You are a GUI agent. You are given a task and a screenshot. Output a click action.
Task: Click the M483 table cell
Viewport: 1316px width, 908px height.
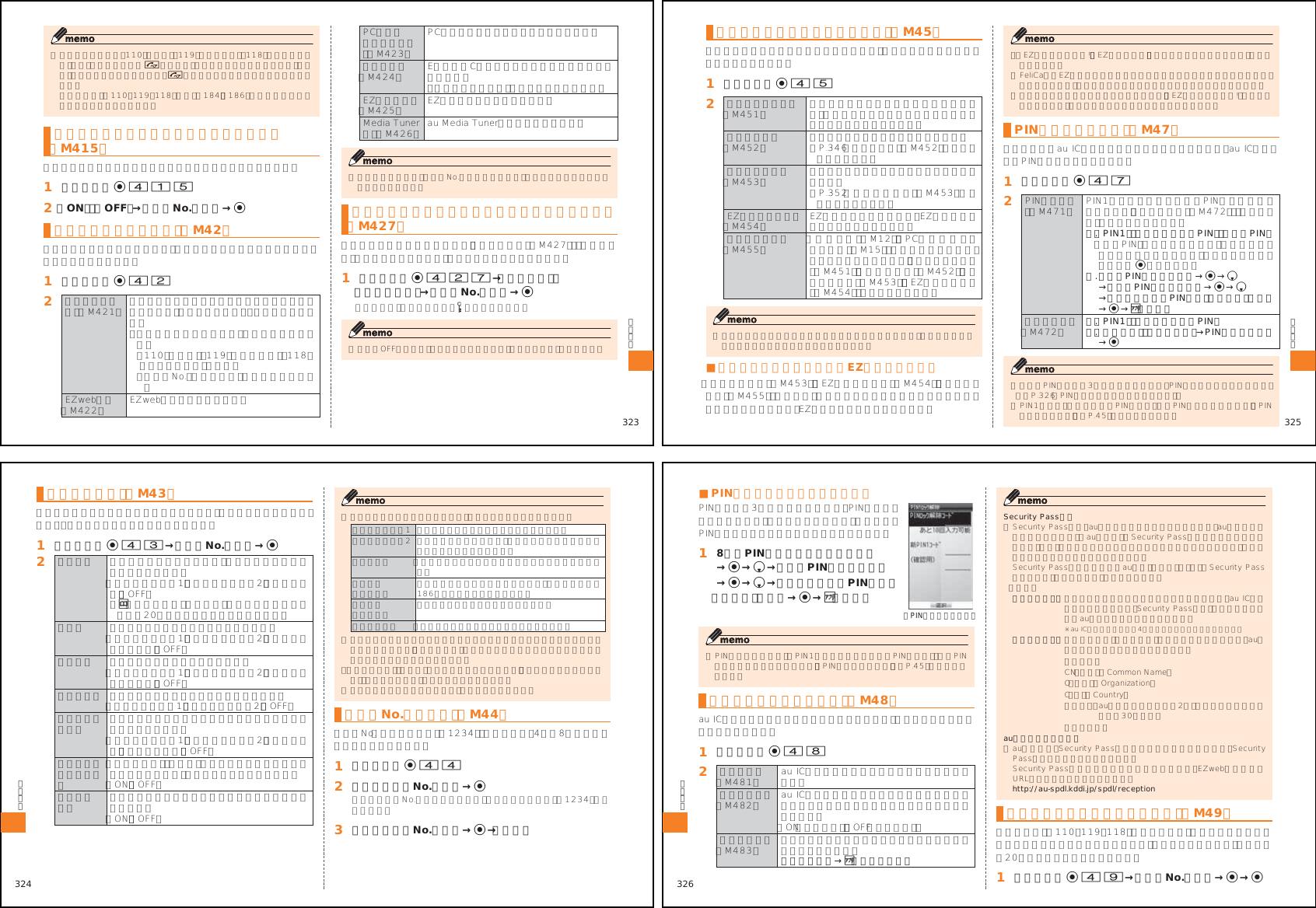point(747,850)
